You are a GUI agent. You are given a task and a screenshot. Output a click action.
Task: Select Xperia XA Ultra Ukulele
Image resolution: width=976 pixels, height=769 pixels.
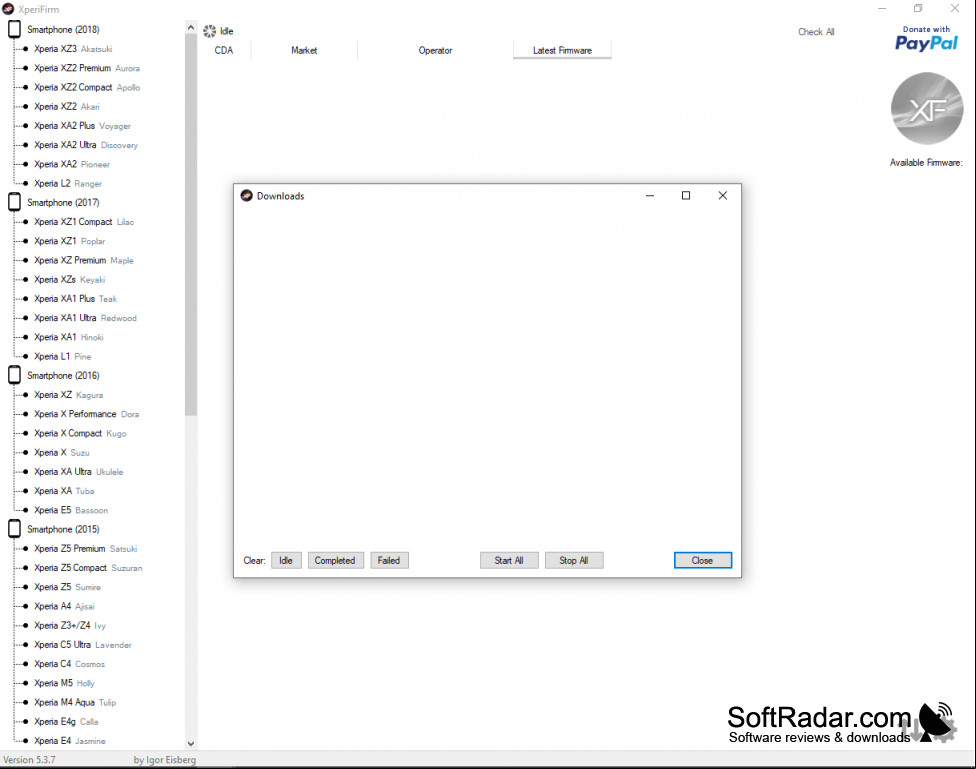[x=78, y=472]
